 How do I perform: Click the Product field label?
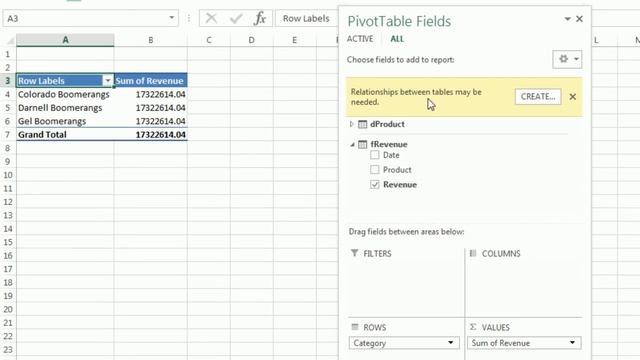pyautogui.click(x=397, y=170)
